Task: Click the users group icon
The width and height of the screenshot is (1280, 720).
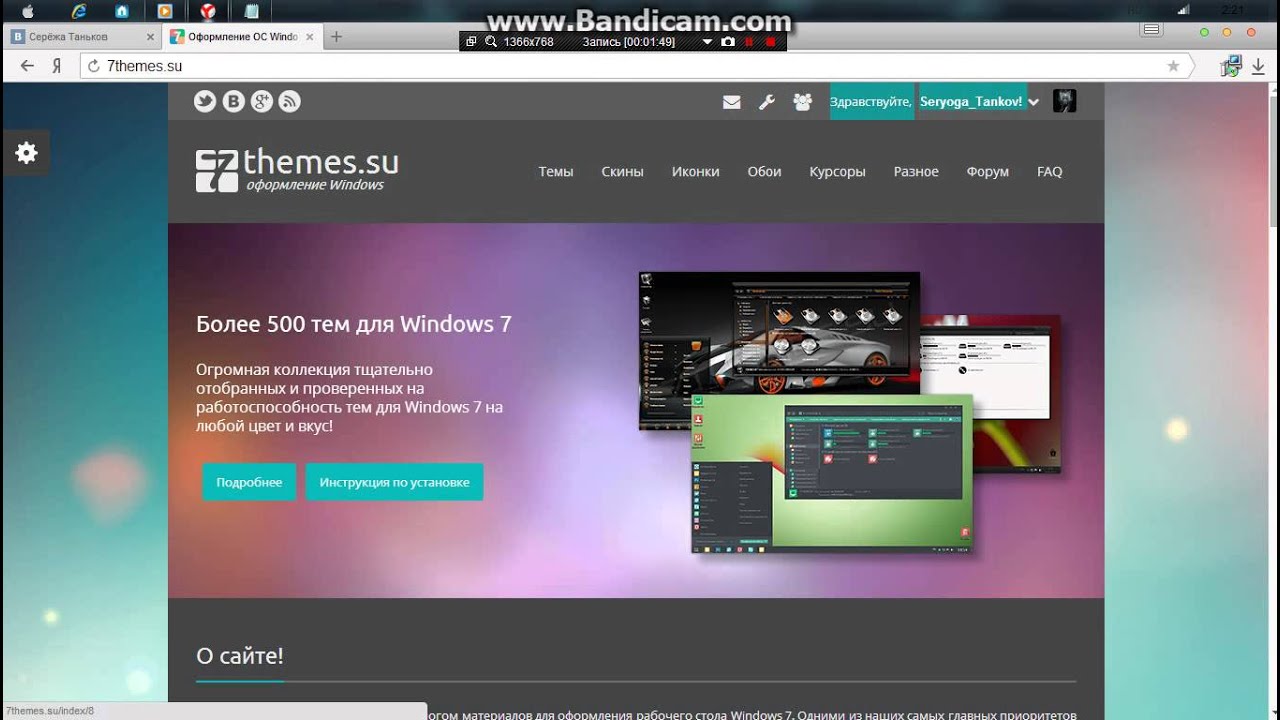Action: coord(802,101)
